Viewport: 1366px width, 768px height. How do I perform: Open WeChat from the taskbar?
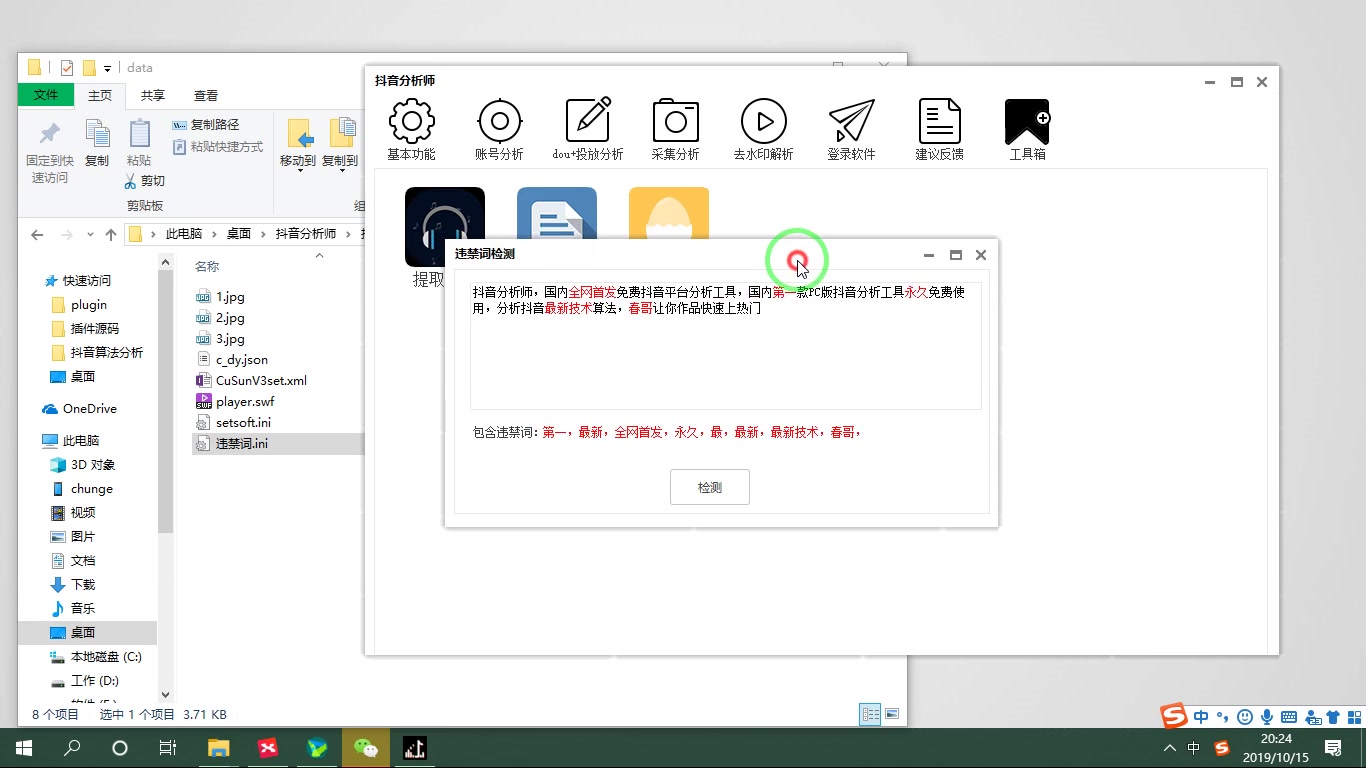[x=367, y=747]
